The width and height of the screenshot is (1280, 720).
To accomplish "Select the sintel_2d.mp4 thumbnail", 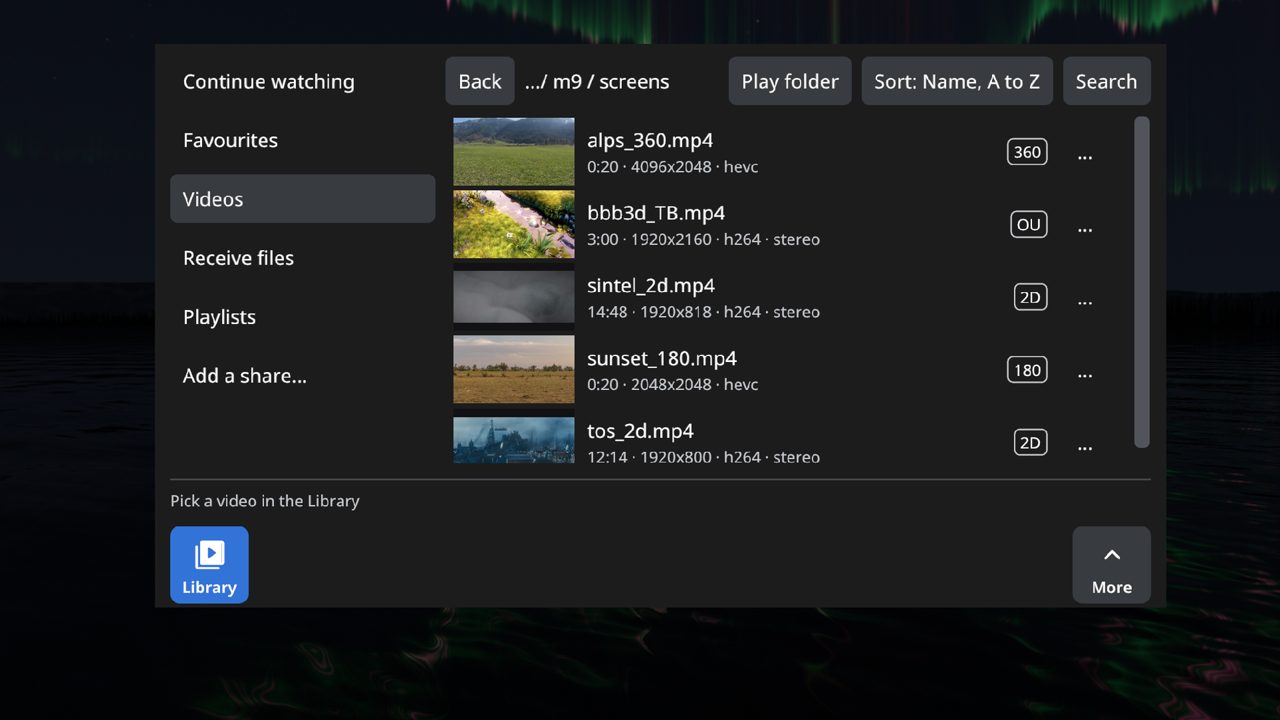I will 514,297.
